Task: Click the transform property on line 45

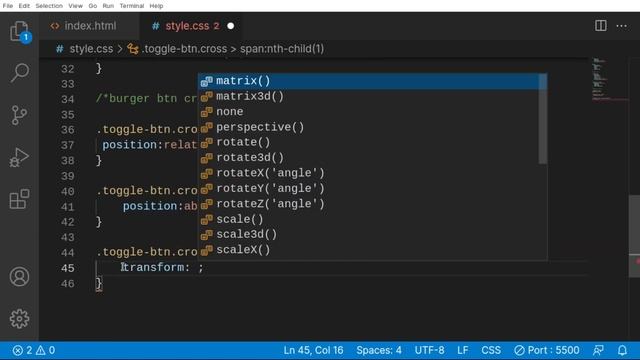Action: 153,268
